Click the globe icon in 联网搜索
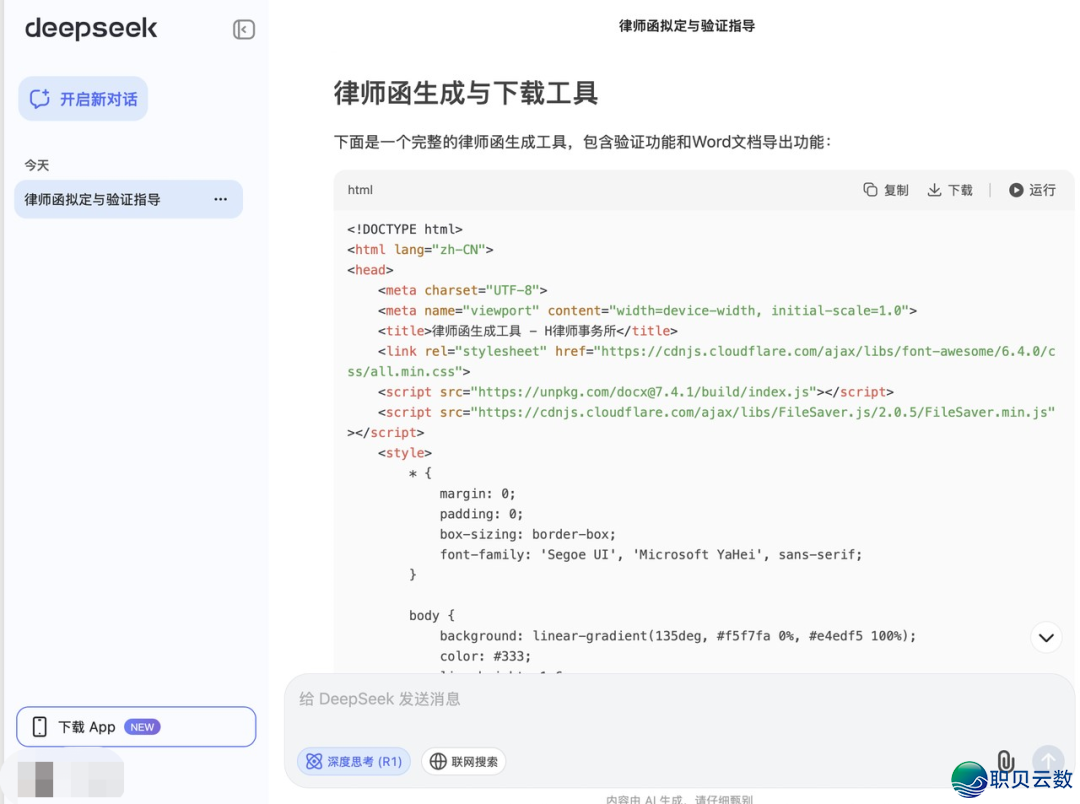 (438, 761)
